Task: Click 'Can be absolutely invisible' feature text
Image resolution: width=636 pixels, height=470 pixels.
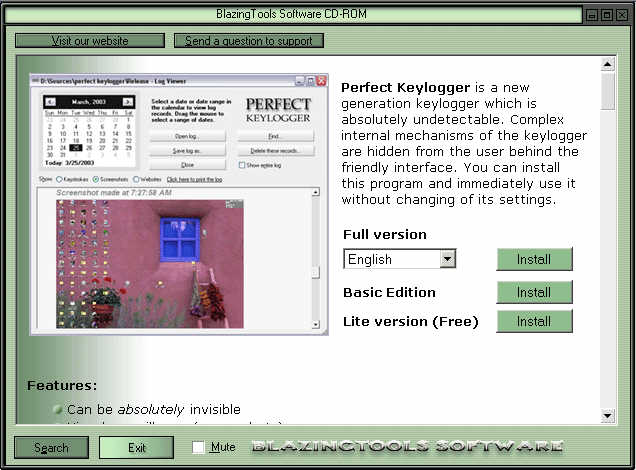Action: point(154,410)
